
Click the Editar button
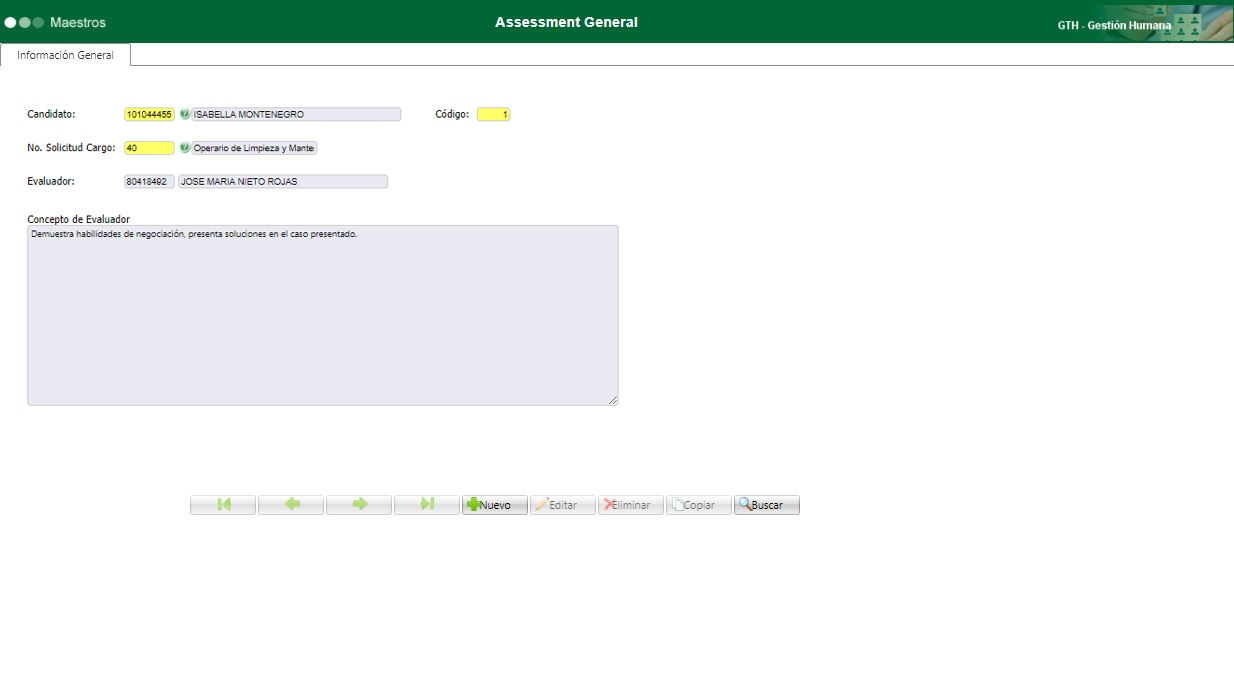pos(563,505)
